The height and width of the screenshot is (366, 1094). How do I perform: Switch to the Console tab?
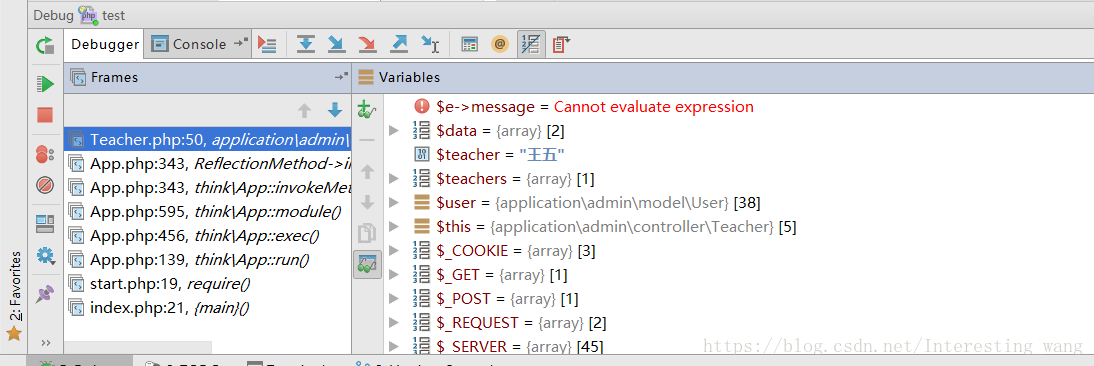point(190,45)
